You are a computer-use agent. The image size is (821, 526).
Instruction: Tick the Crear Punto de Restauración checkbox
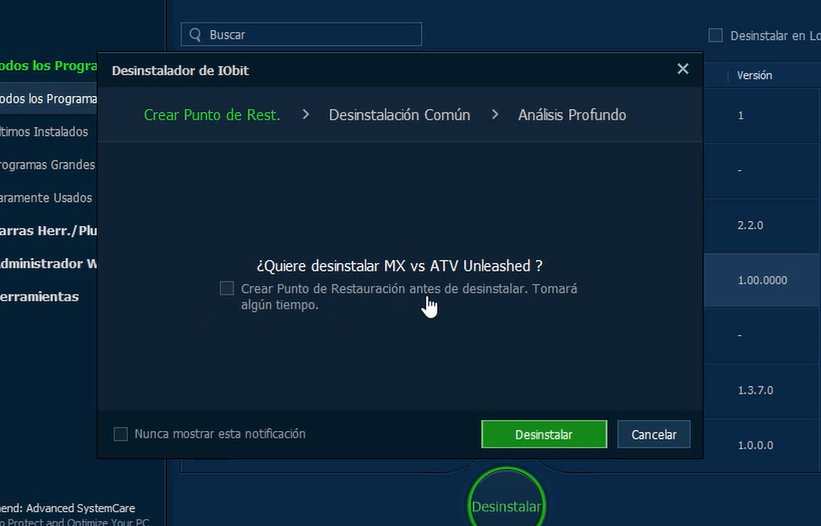tap(227, 288)
